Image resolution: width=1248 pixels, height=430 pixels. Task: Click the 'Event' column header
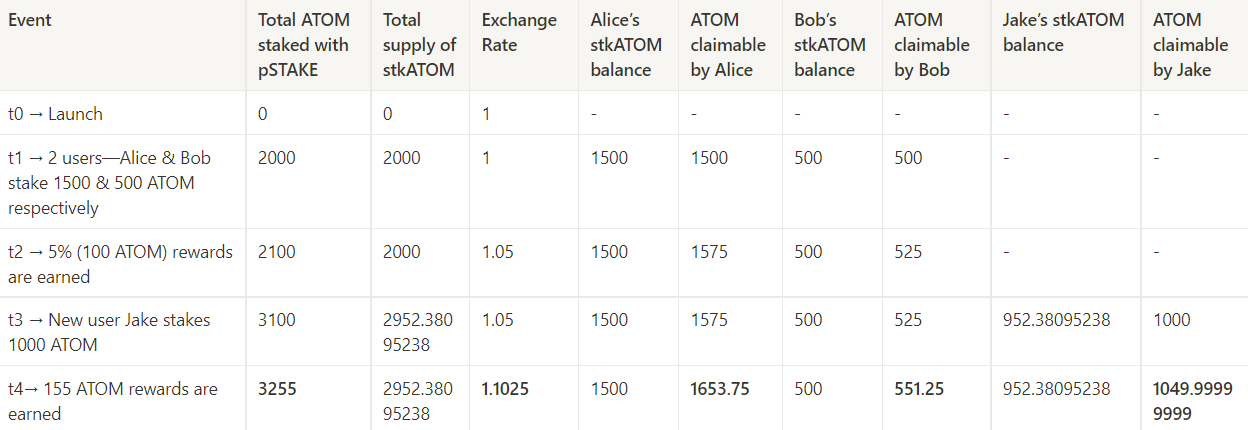(x=30, y=20)
